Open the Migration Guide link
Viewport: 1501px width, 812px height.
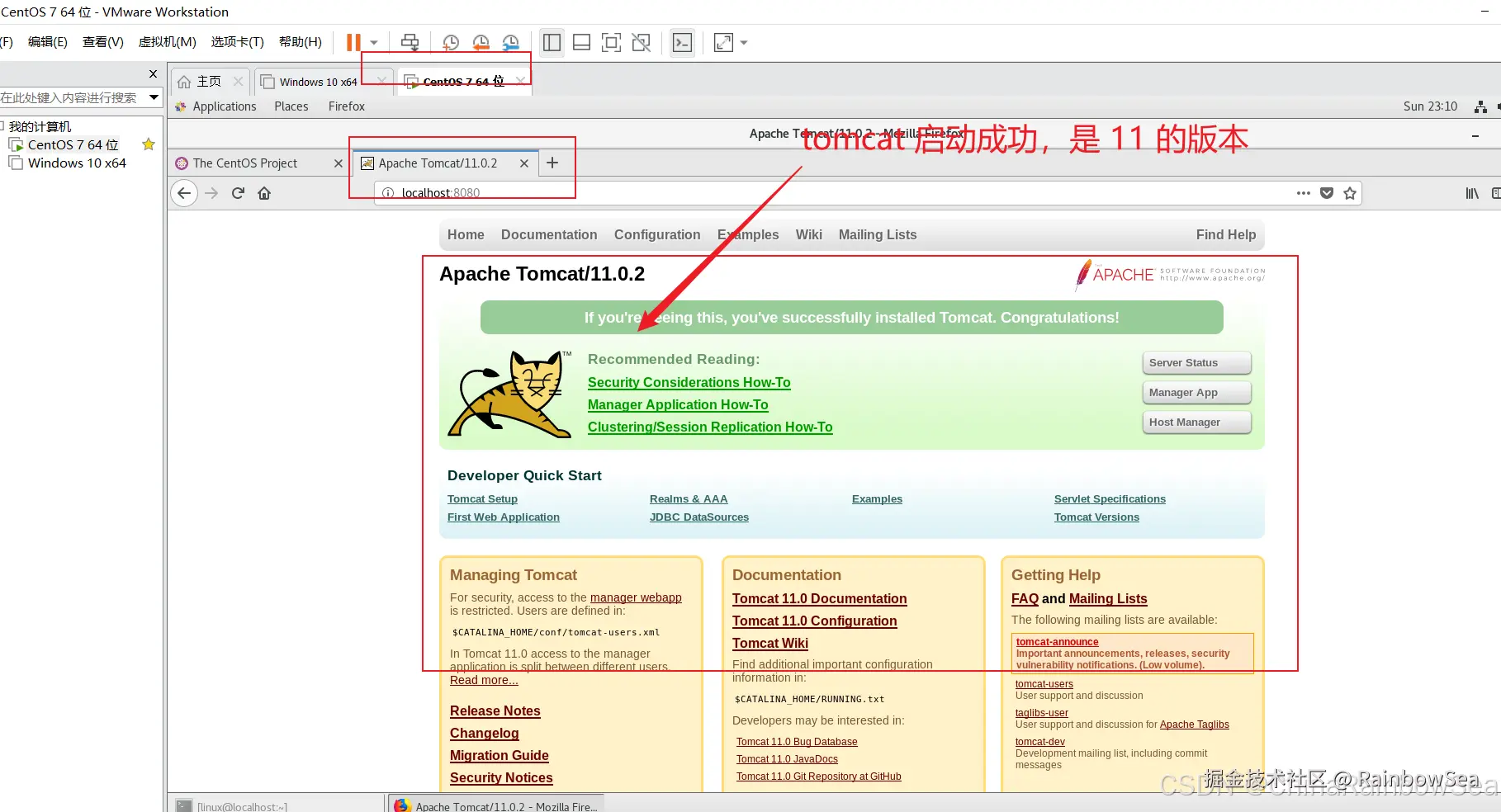coord(500,755)
